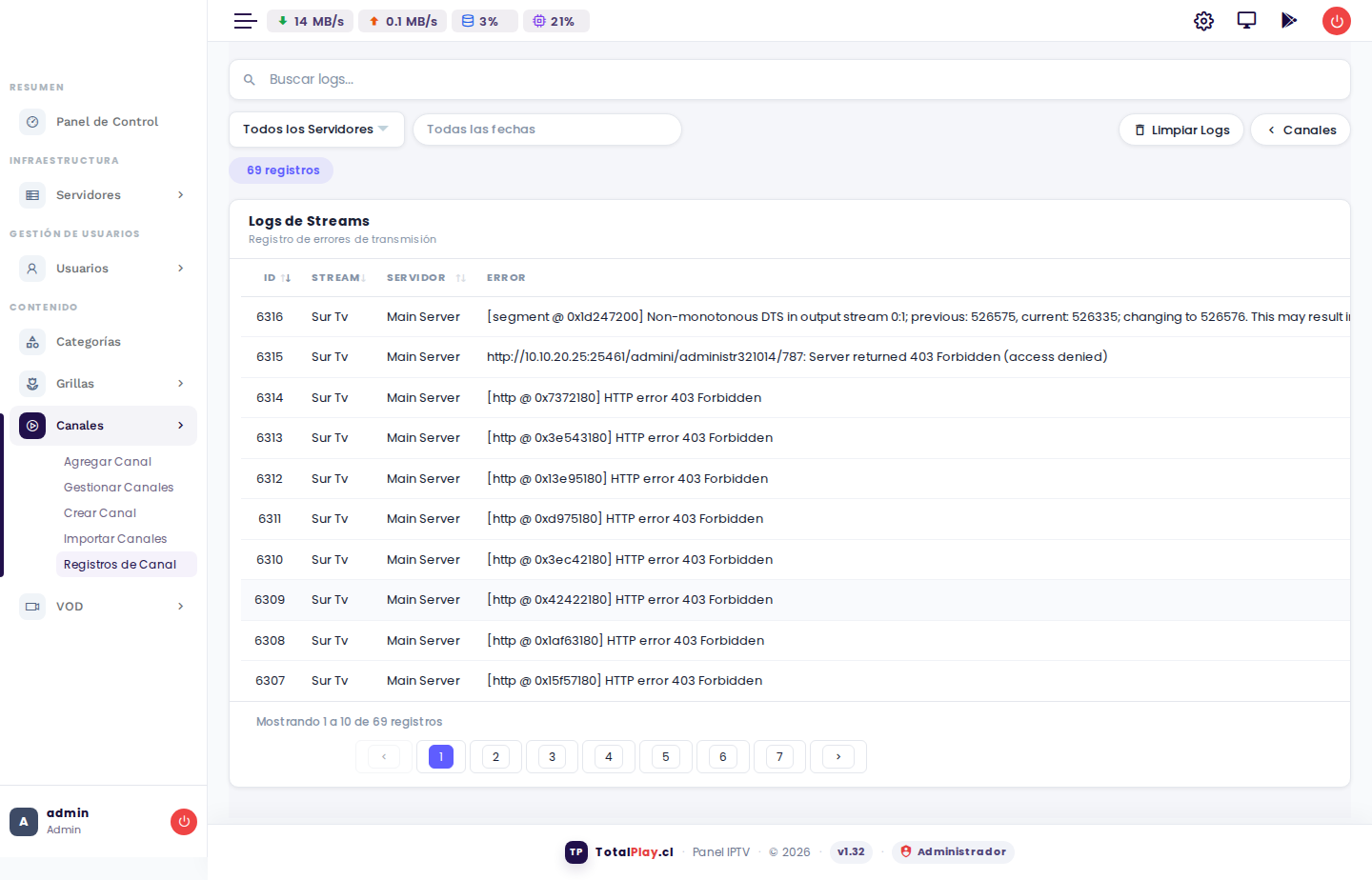Click the 403 Forbidden access denied error text
This screenshot has height=880, width=1372.
pos(797,357)
